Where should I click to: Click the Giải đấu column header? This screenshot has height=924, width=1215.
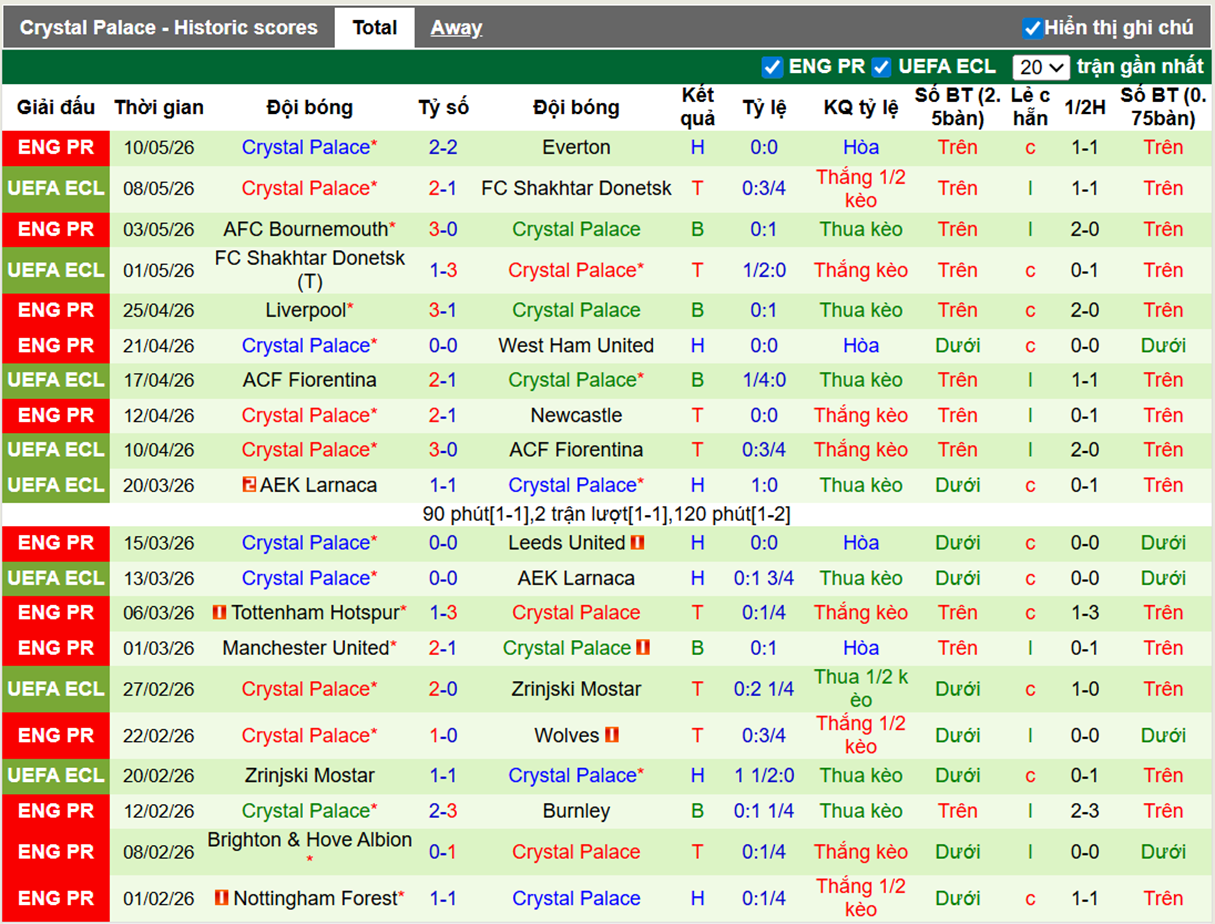56,107
